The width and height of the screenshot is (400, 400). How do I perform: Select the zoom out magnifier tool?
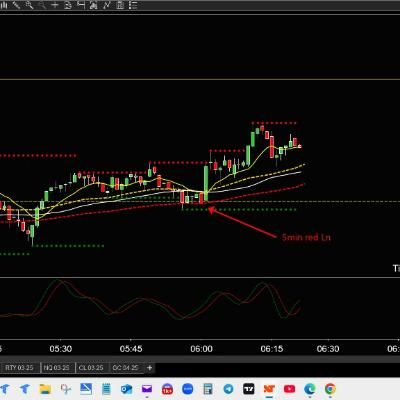coord(42,5)
